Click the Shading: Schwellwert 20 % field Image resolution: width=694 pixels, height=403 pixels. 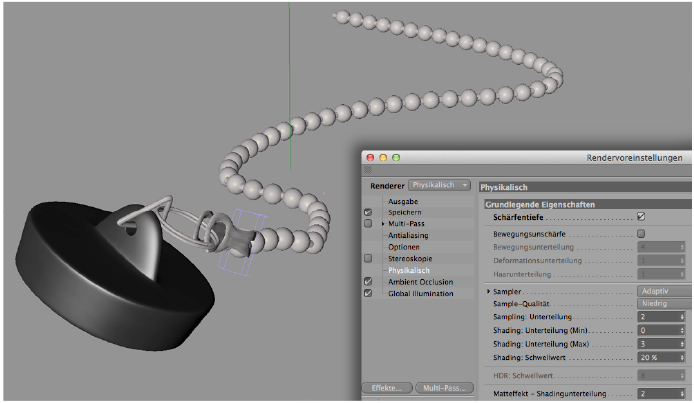659,357
